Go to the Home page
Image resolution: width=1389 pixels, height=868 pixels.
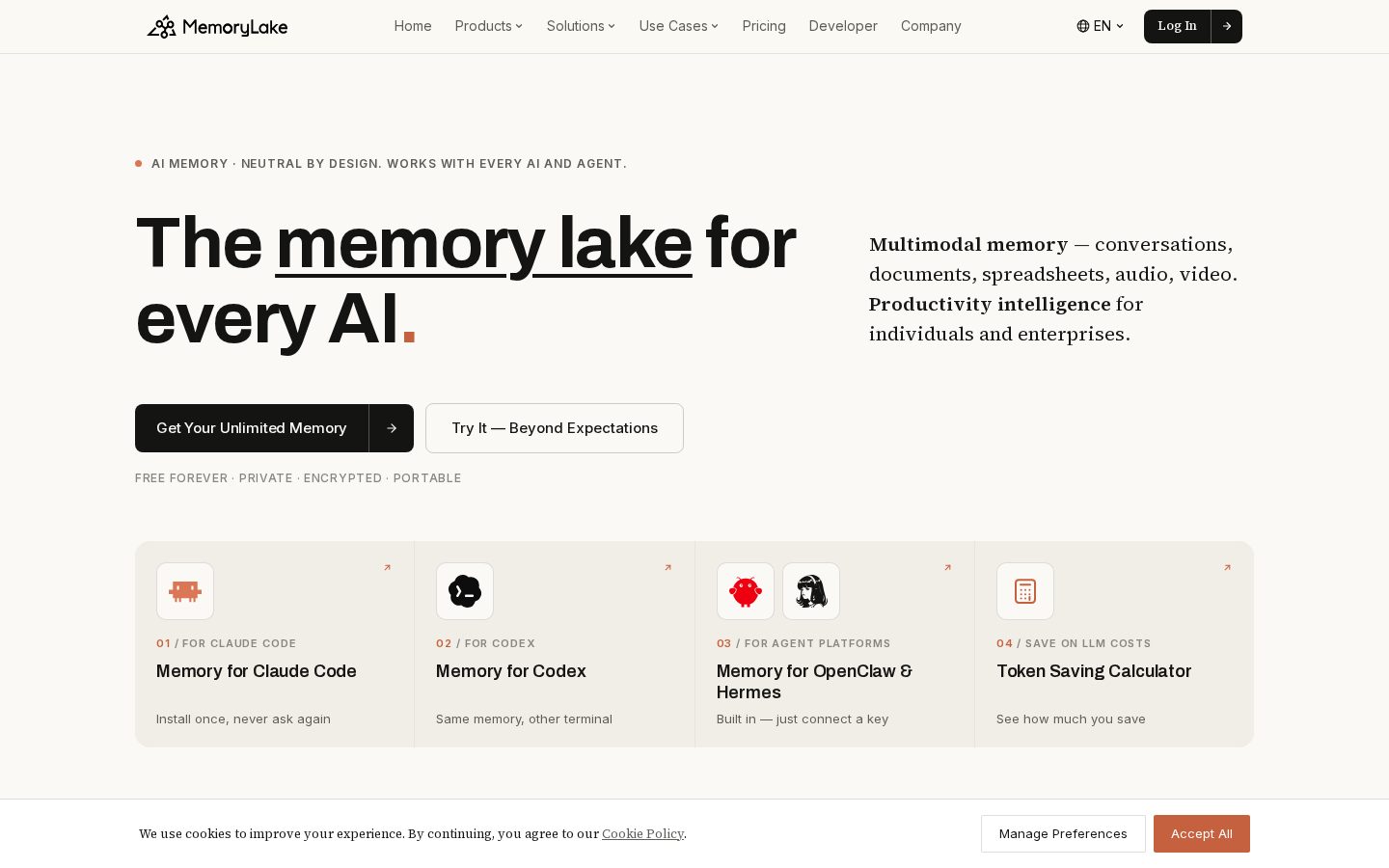[413, 26]
